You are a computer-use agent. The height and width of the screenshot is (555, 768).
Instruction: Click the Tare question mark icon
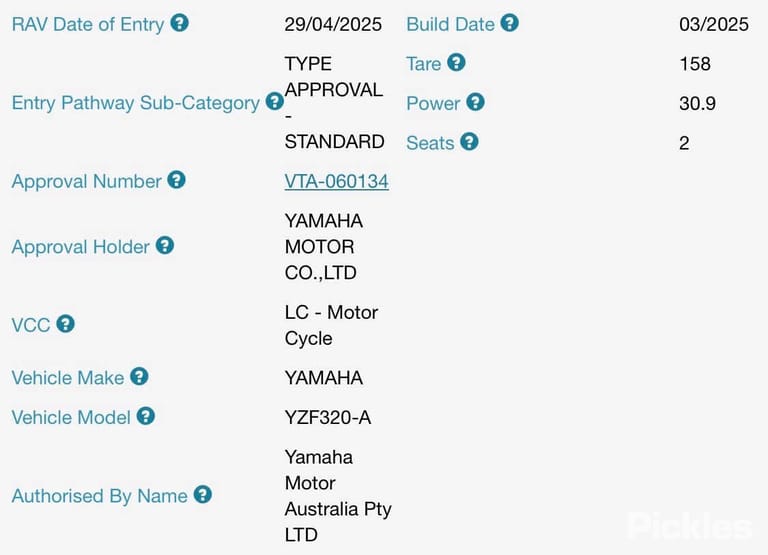click(456, 63)
